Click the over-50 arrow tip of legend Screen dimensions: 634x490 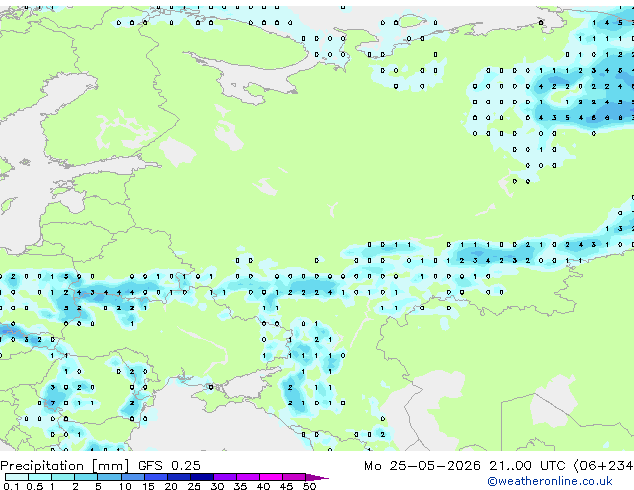point(317,477)
